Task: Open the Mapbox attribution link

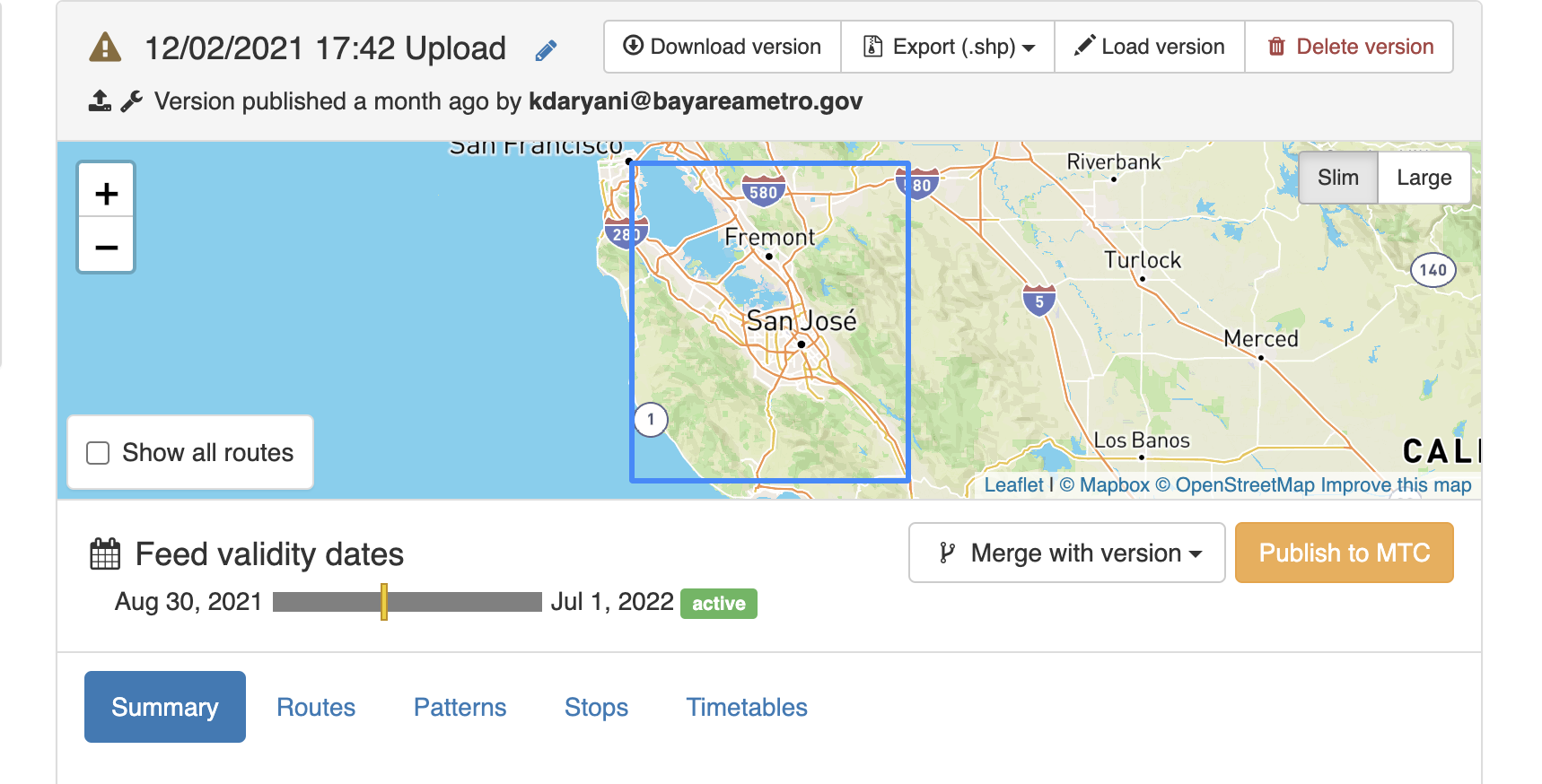Action: click(x=1104, y=484)
